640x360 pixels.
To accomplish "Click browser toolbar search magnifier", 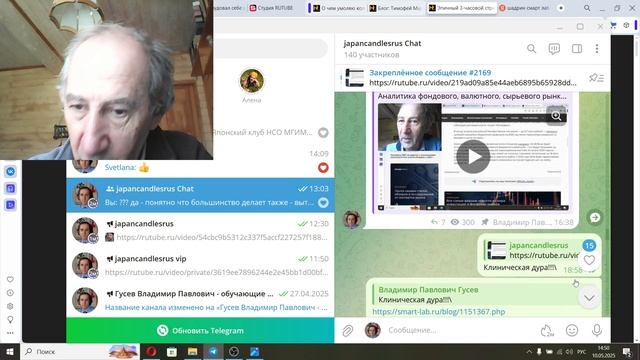I will coord(587,8).
